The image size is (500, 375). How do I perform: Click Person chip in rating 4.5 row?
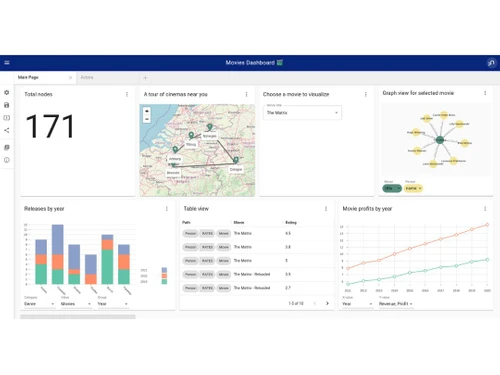pyautogui.click(x=191, y=233)
